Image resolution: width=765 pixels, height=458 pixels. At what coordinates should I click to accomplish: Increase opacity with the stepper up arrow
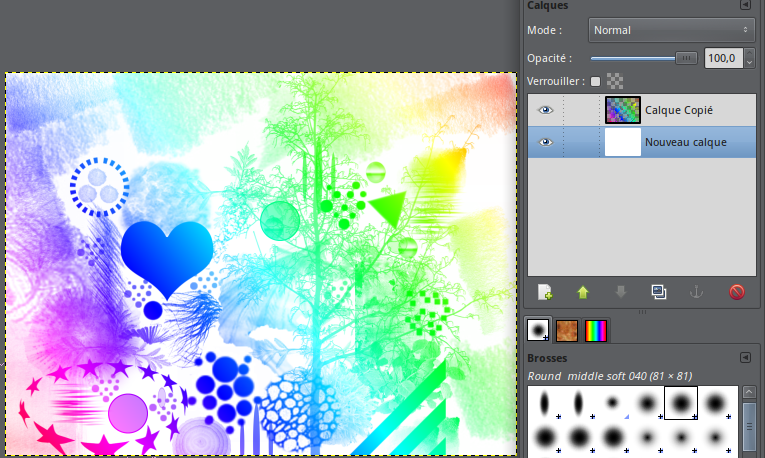coord(748,54)
